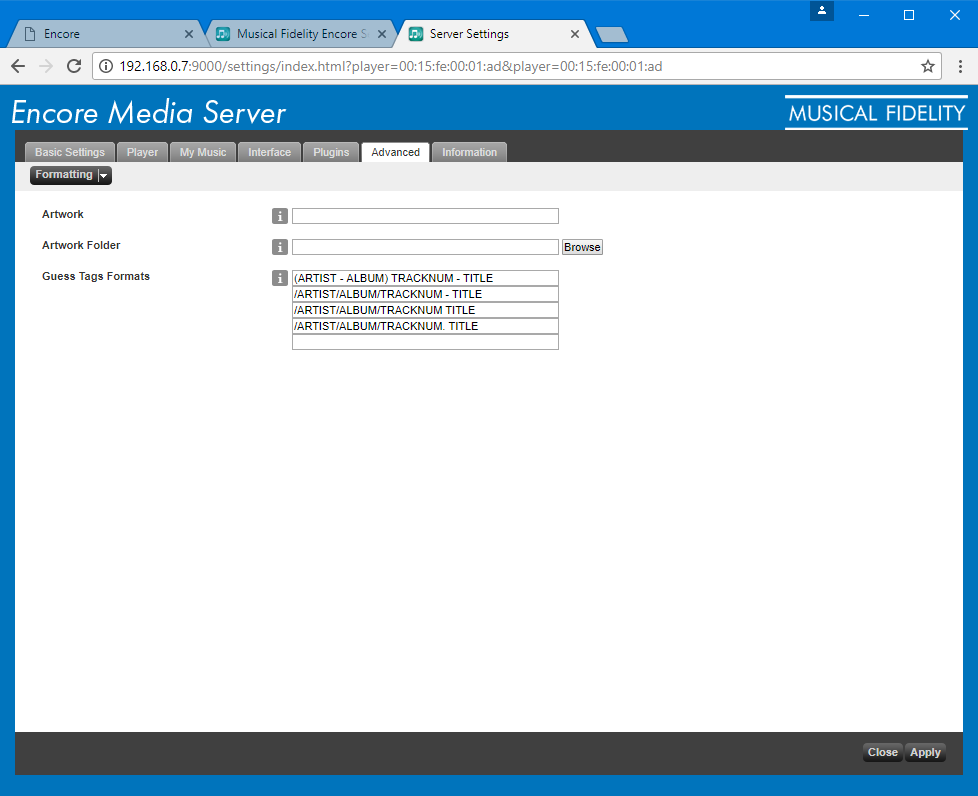This screenshot has width=978, height=796.
Task: Click the Guess Tags Formats label
Action: click(x=96, y=276)
